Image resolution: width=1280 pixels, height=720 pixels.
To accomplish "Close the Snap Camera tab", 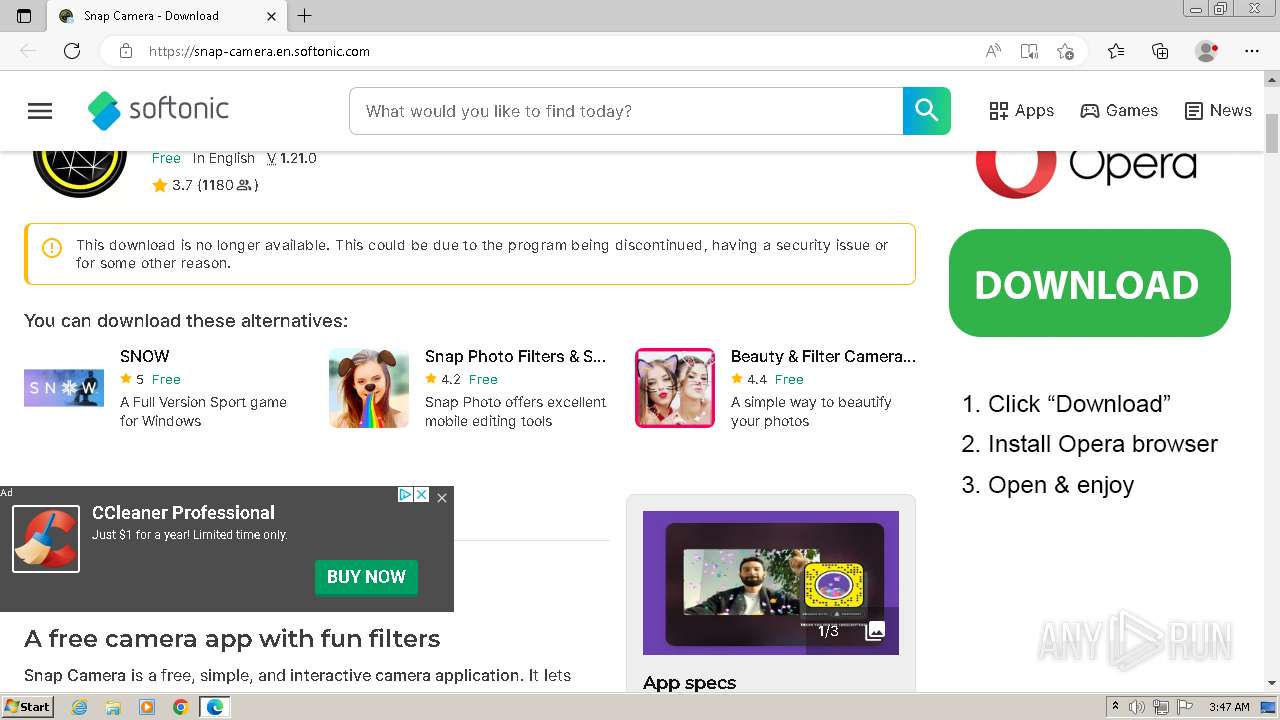I will (x=272, y=16).
